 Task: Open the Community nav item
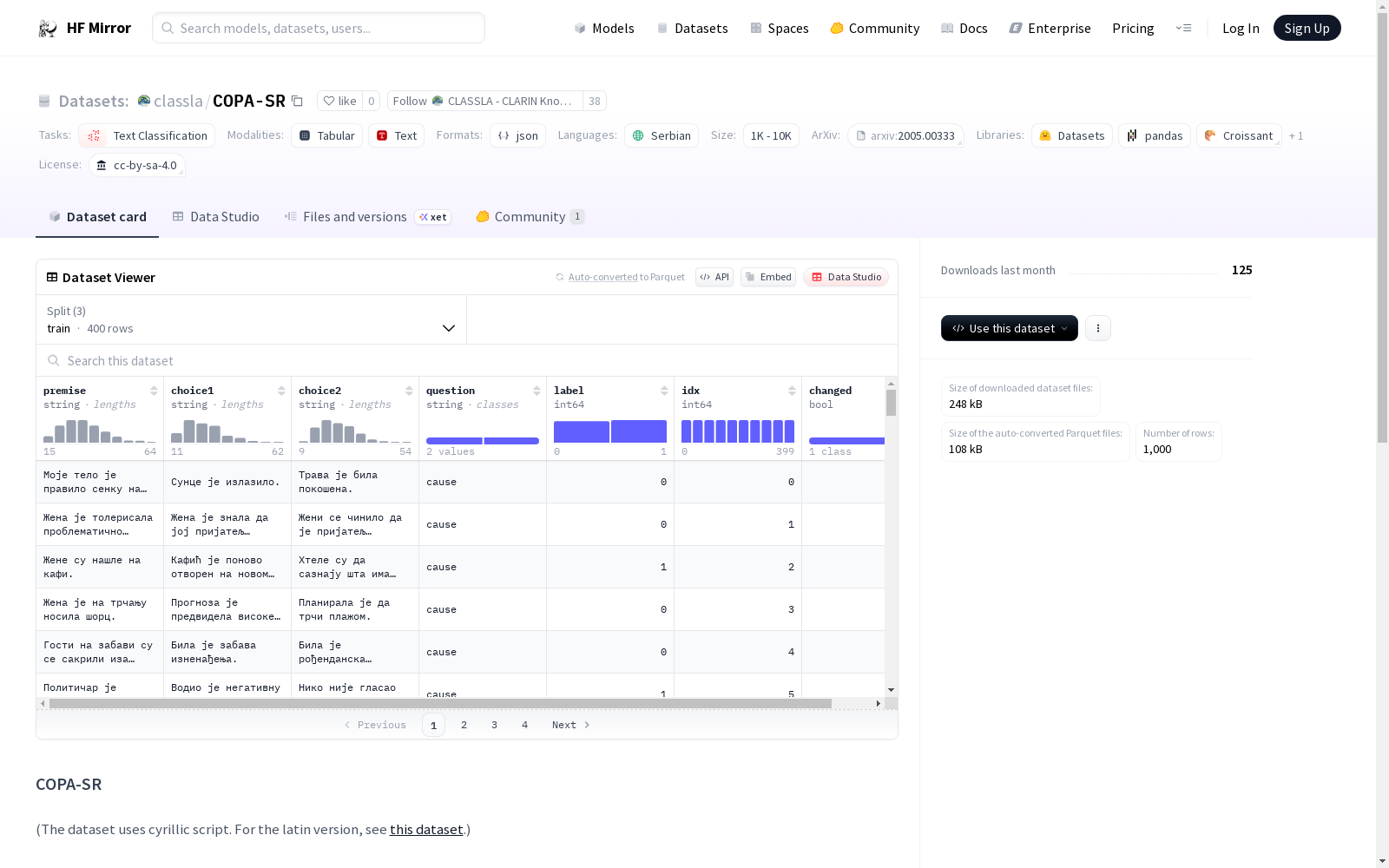(x=875, y=28)
